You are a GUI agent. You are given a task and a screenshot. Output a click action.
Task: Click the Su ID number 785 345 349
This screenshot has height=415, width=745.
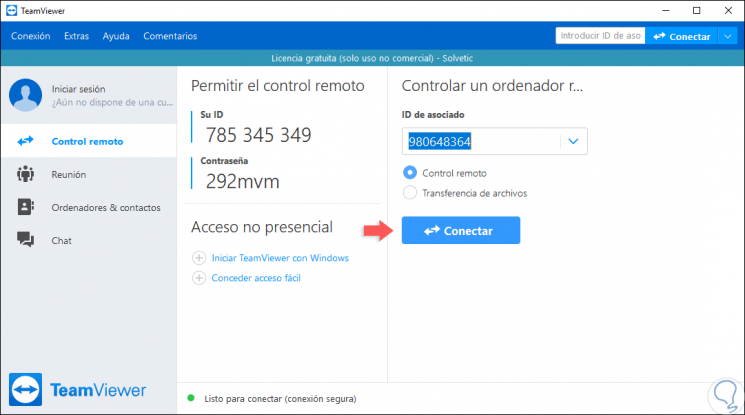[x=258, y=135]
